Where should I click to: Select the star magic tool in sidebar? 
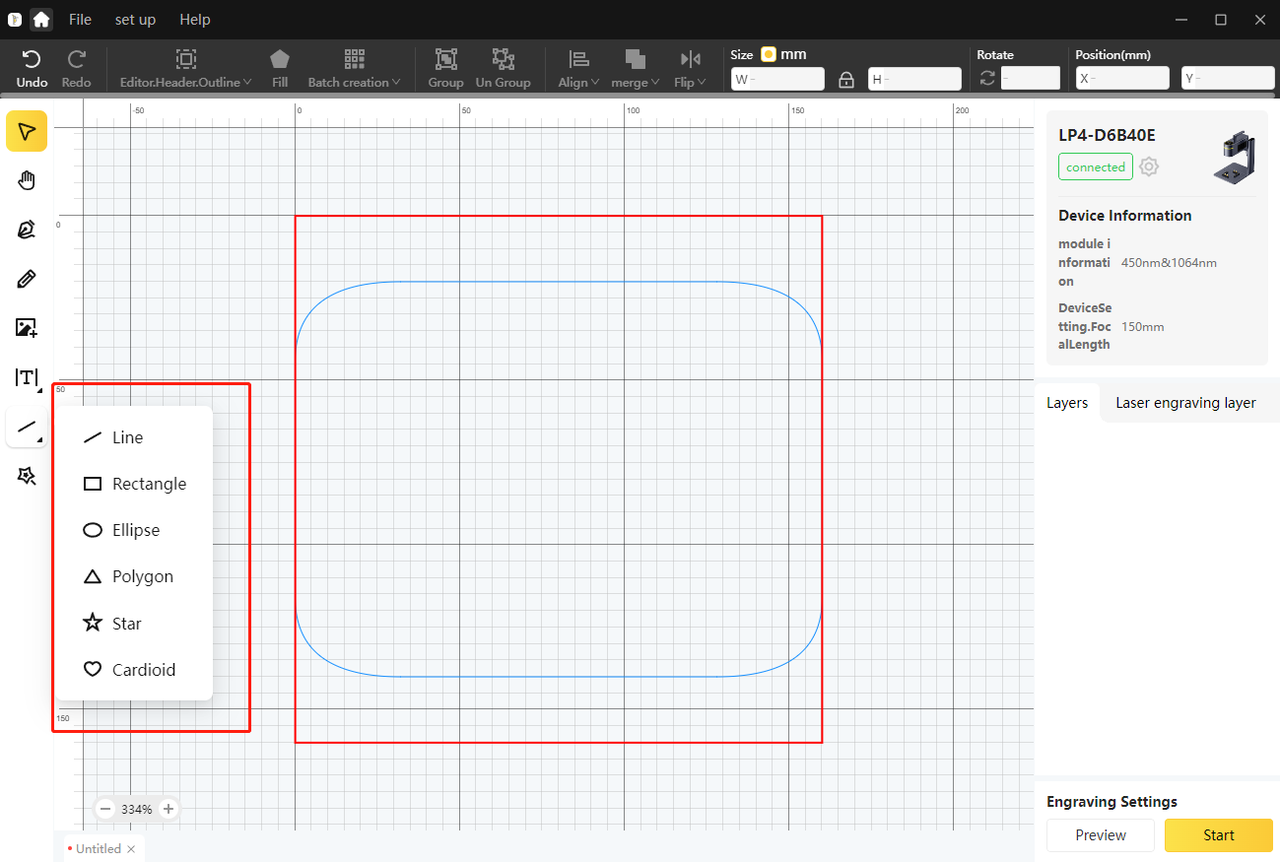pyautogui.click(x=27, y=476)
